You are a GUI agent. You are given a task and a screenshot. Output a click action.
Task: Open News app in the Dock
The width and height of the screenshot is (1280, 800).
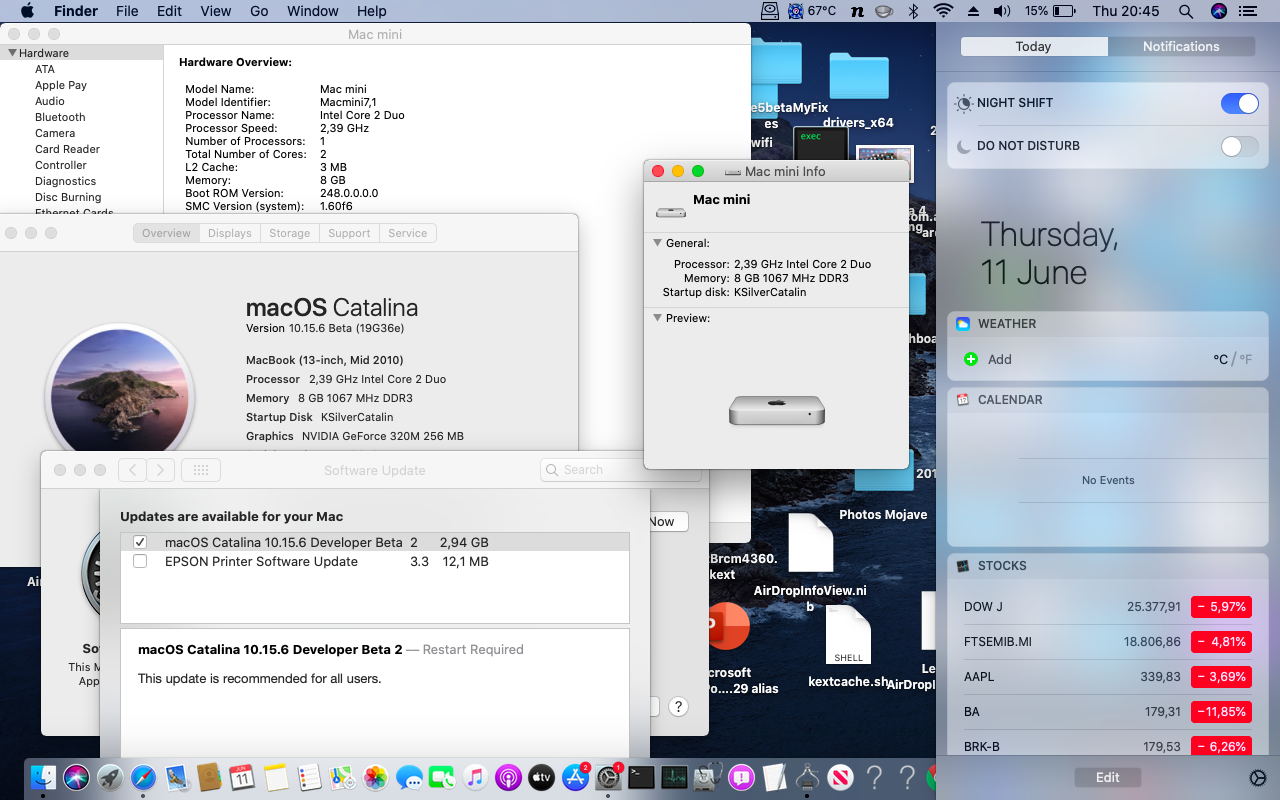click(x=841, y=777)
